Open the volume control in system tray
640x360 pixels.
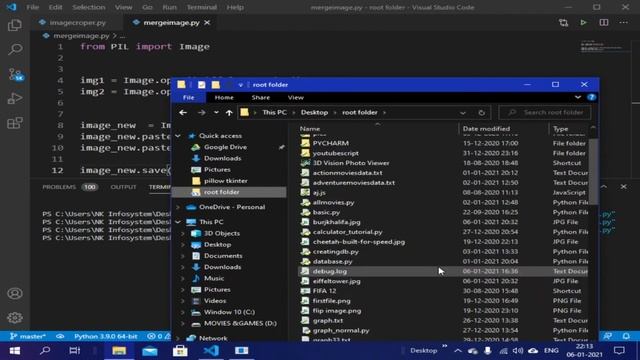[518, 351]
